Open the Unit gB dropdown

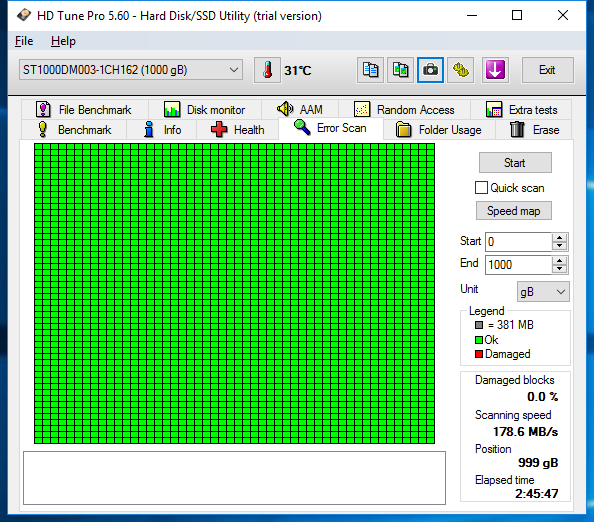(543, 292)
